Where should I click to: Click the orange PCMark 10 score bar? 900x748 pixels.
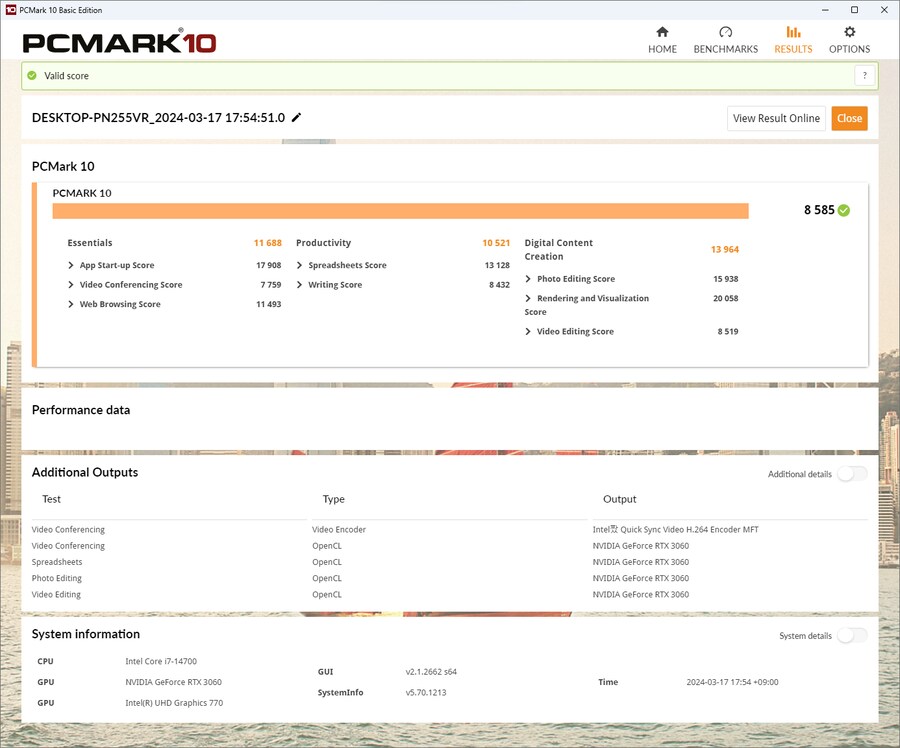coord(400,211)
